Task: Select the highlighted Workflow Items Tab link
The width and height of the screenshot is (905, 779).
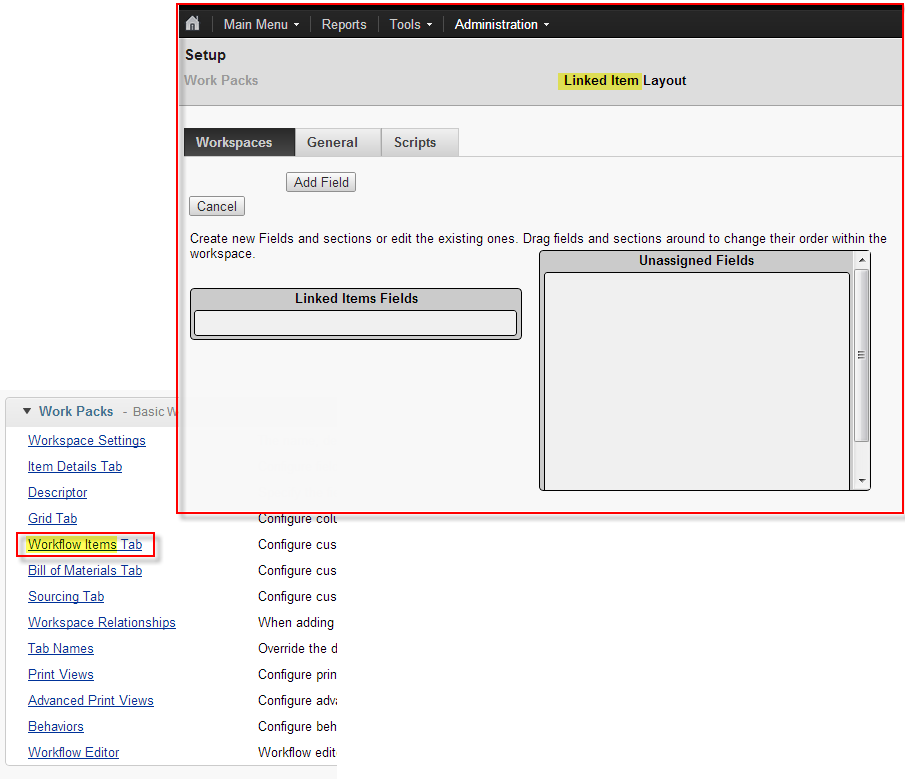Action: coord(85,544)
